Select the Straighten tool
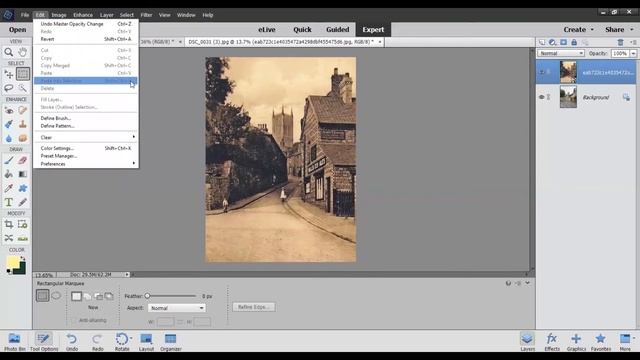This screenshot has width=640, height=360. point(22,238)
